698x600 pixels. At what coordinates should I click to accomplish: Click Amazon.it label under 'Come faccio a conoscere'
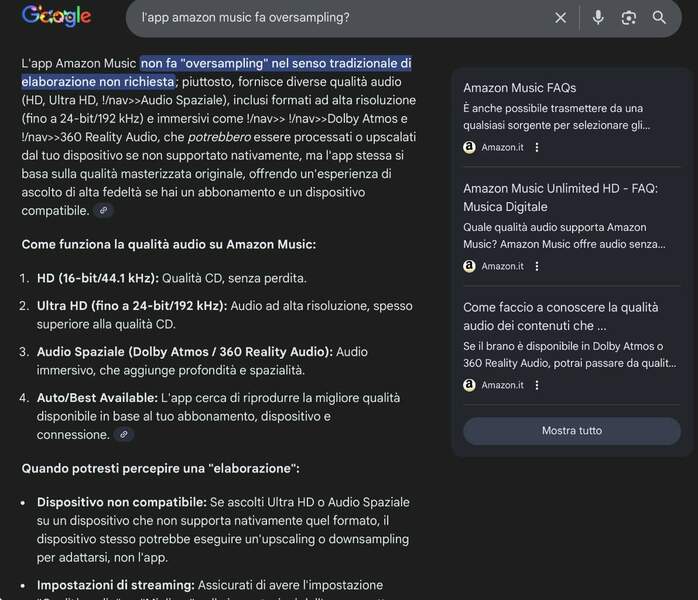[x=502, y=385]
